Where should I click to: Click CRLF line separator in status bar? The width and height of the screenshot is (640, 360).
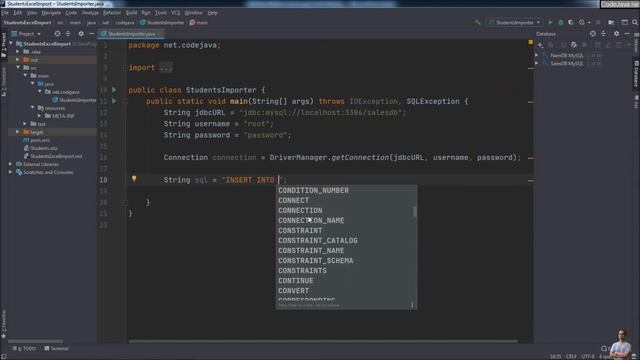click(x=571, y=356)
